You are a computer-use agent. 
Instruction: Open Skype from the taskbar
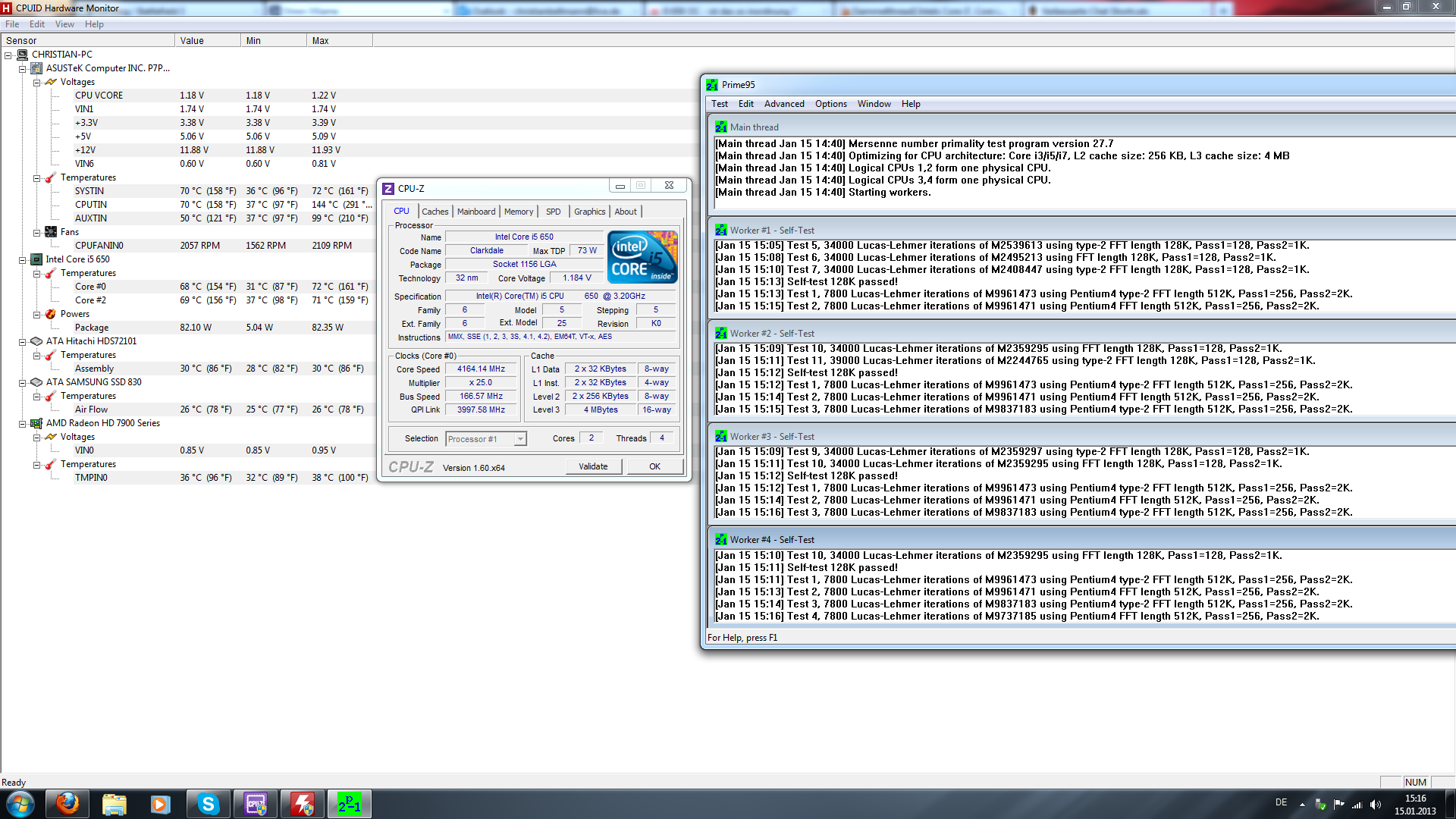(x=208, y=803)
